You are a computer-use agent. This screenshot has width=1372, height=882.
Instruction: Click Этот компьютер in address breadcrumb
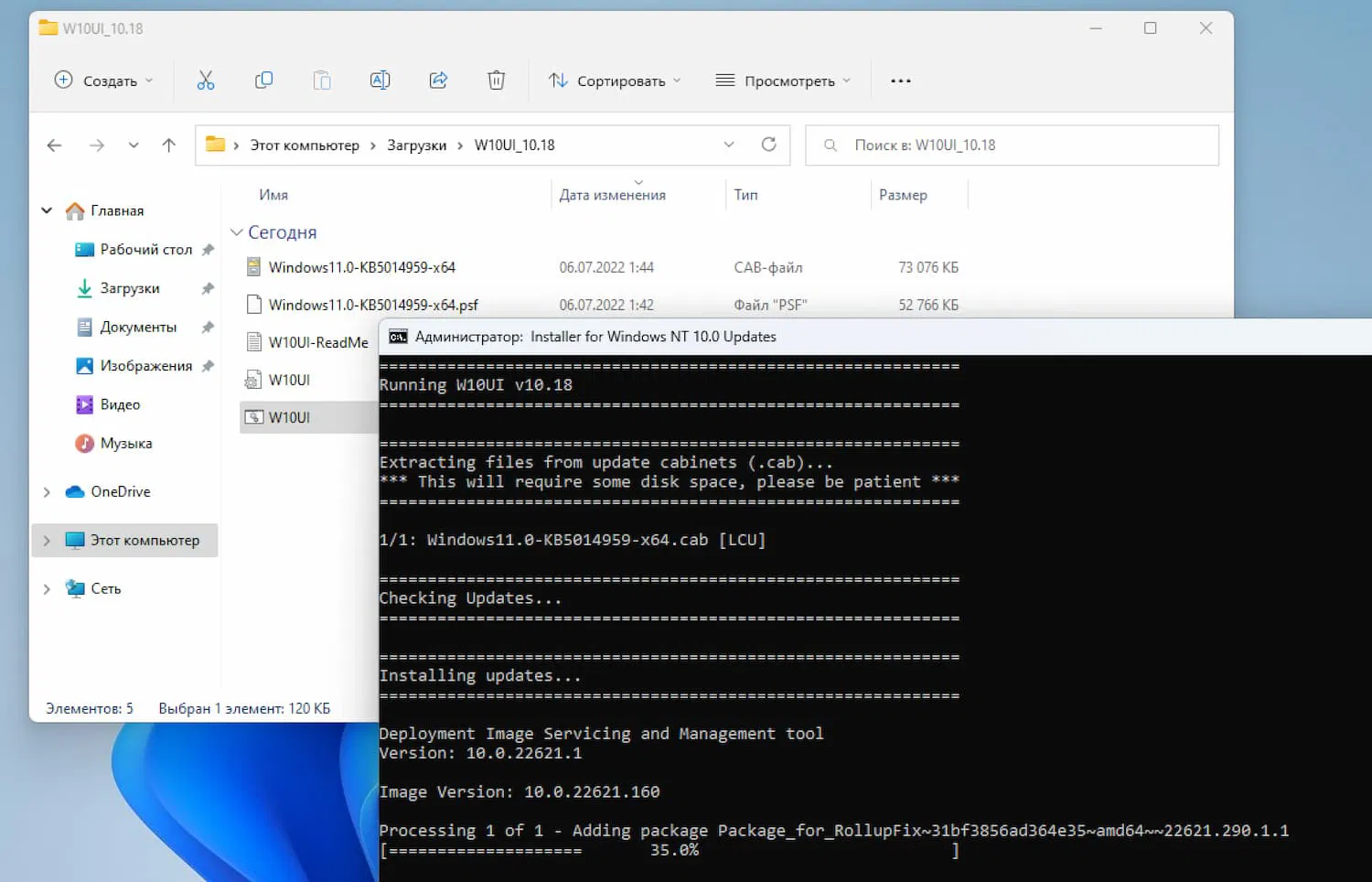point(305,145)
